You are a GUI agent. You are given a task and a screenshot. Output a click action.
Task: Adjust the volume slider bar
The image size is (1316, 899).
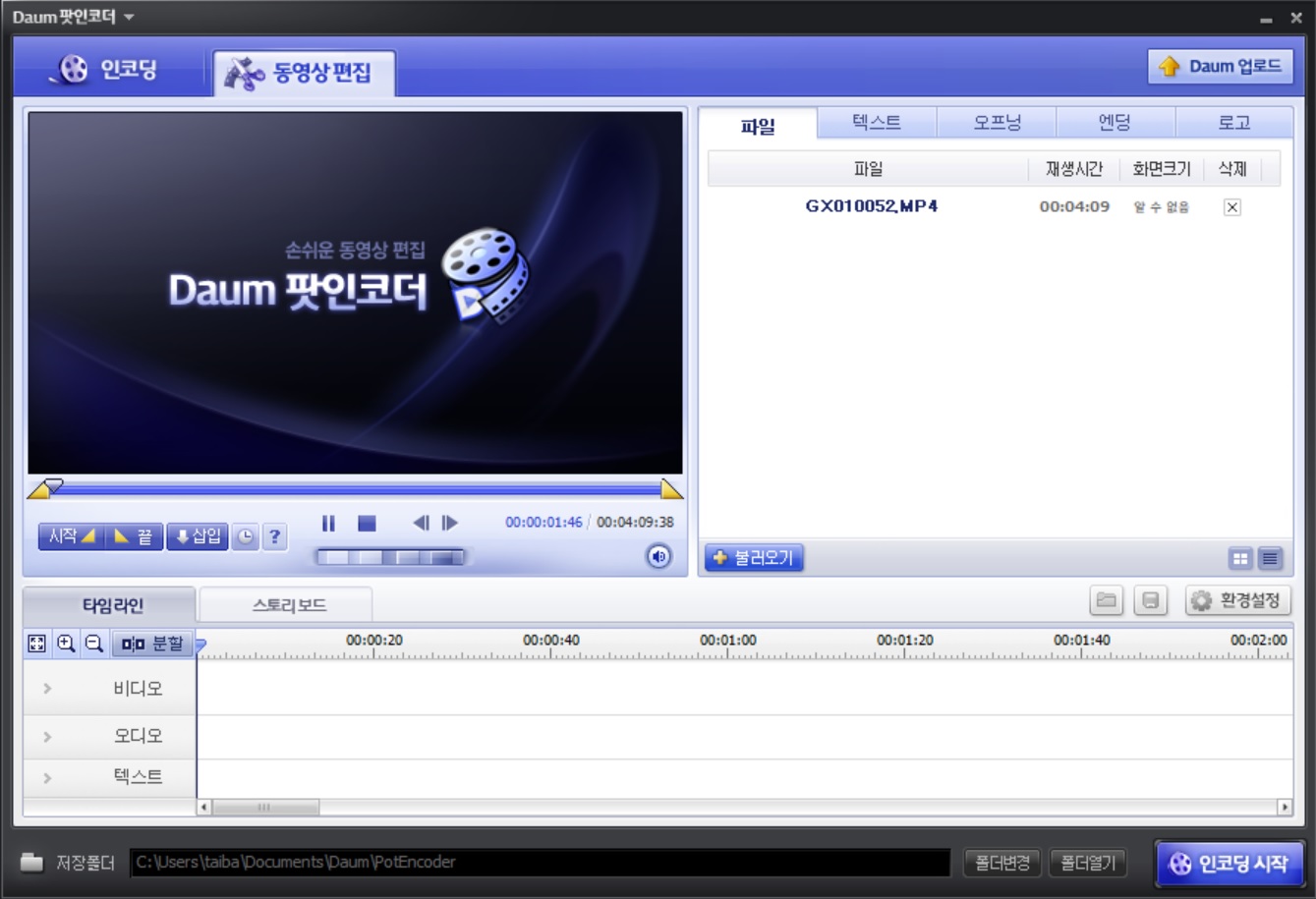point(390,558)
